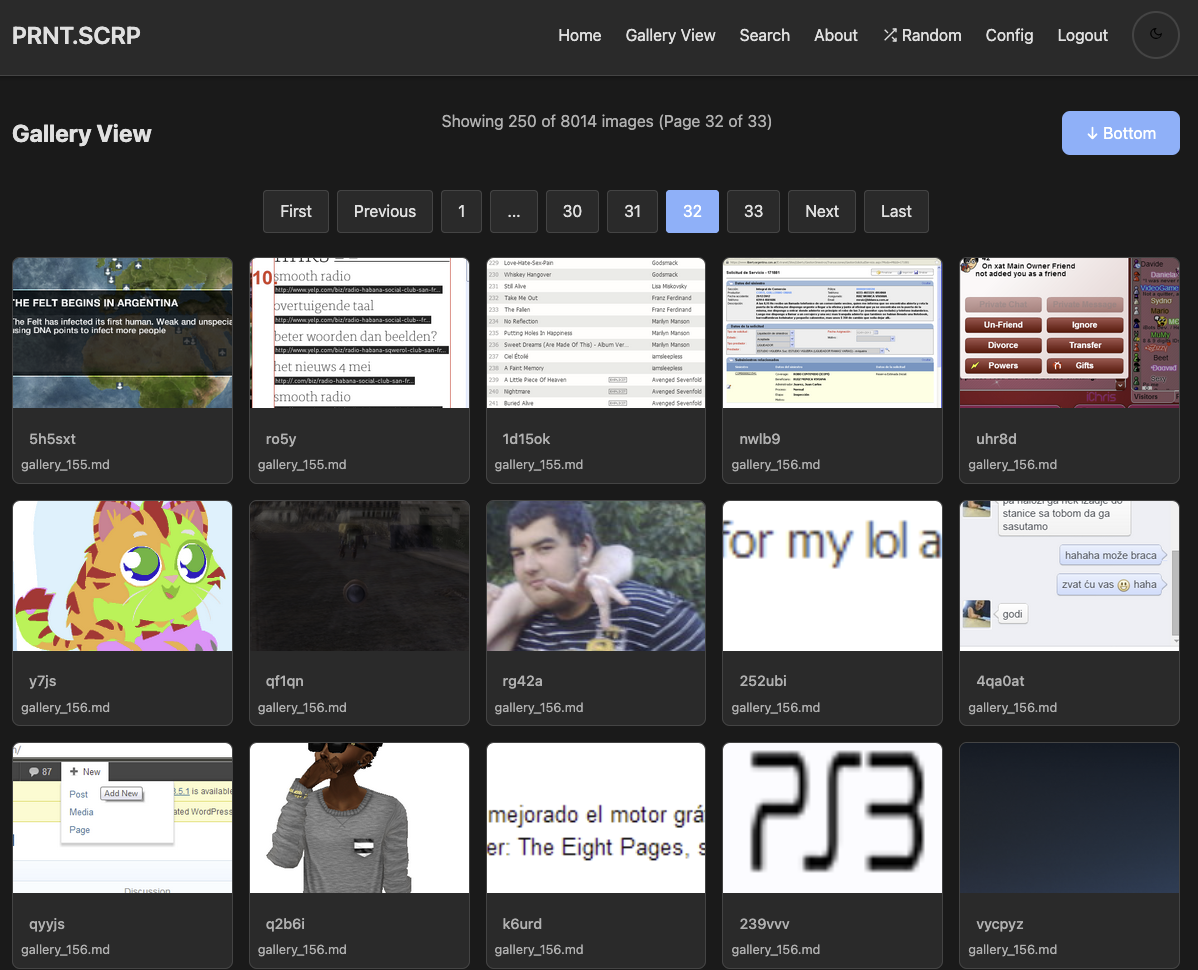Click the uhr8d image title
This screenshot has width=1198, height=970.
[996, 439]
